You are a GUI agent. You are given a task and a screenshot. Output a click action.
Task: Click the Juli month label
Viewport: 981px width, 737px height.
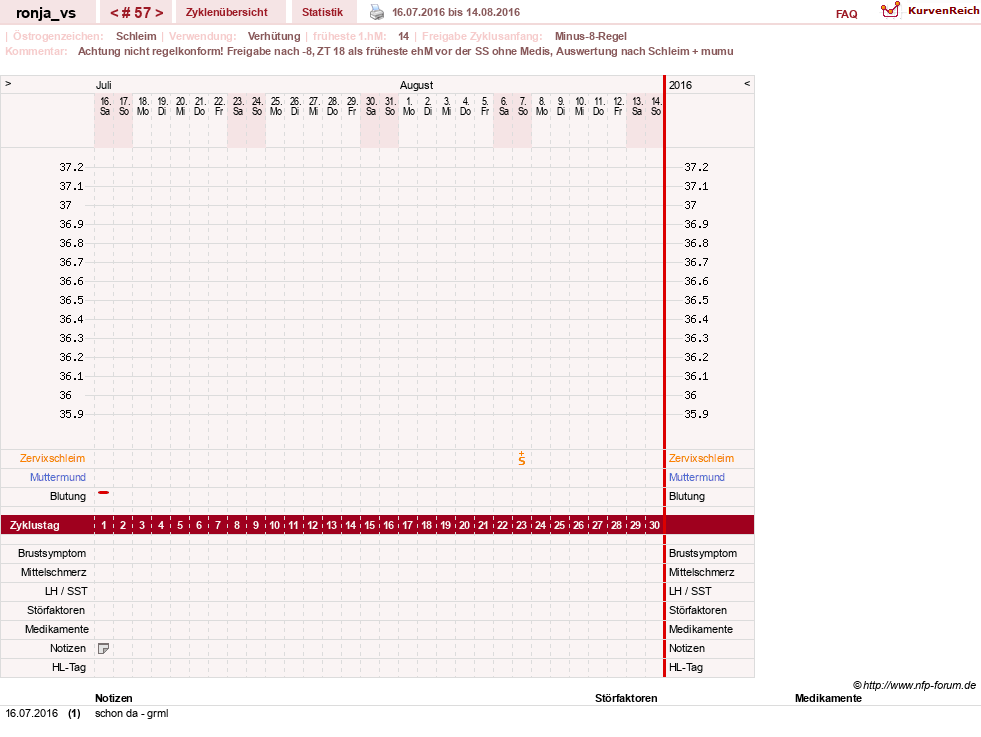tap(103, 85)
